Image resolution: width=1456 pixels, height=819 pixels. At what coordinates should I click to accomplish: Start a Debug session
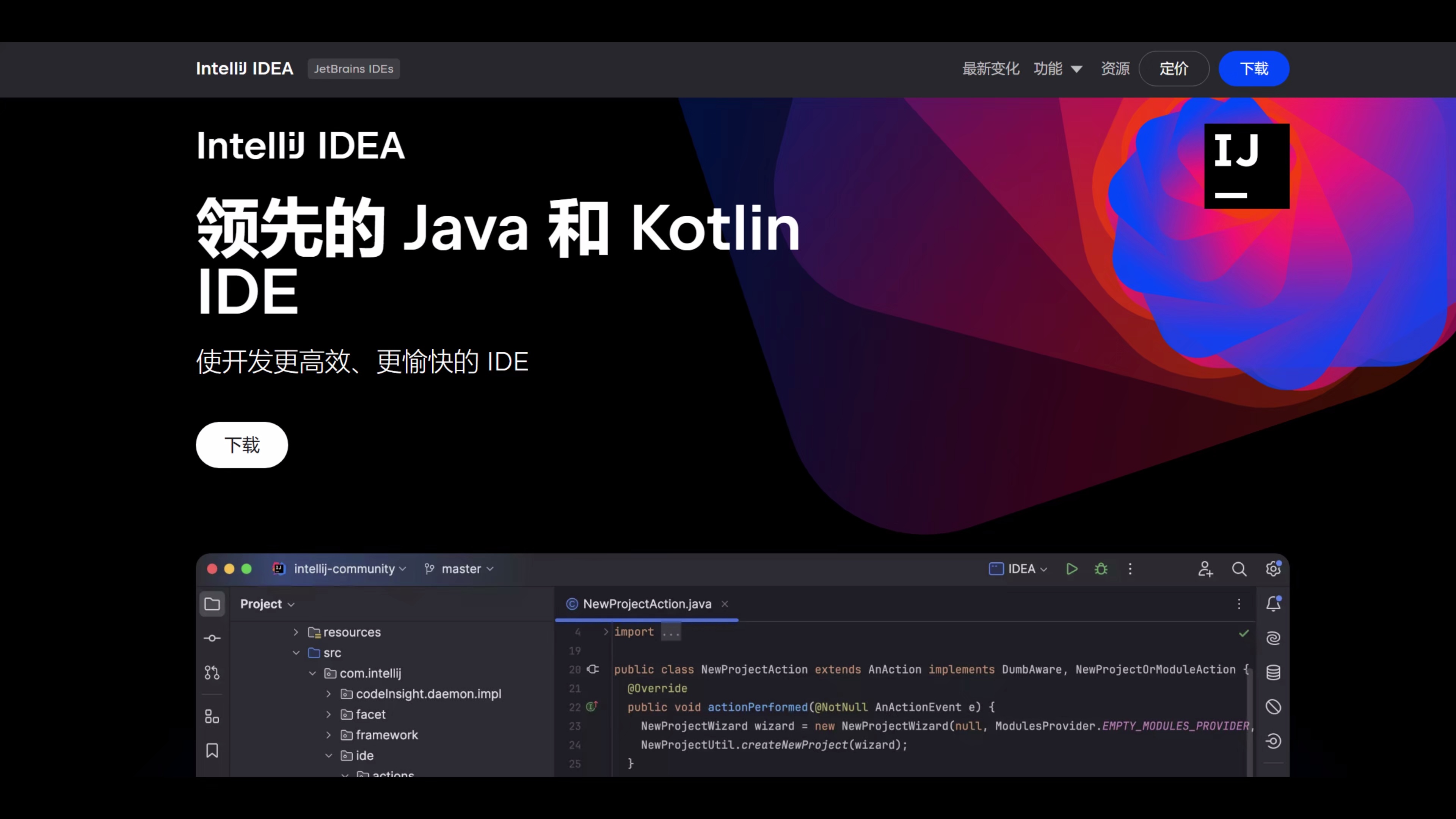pyautogui.click(x=1100, y=569)
